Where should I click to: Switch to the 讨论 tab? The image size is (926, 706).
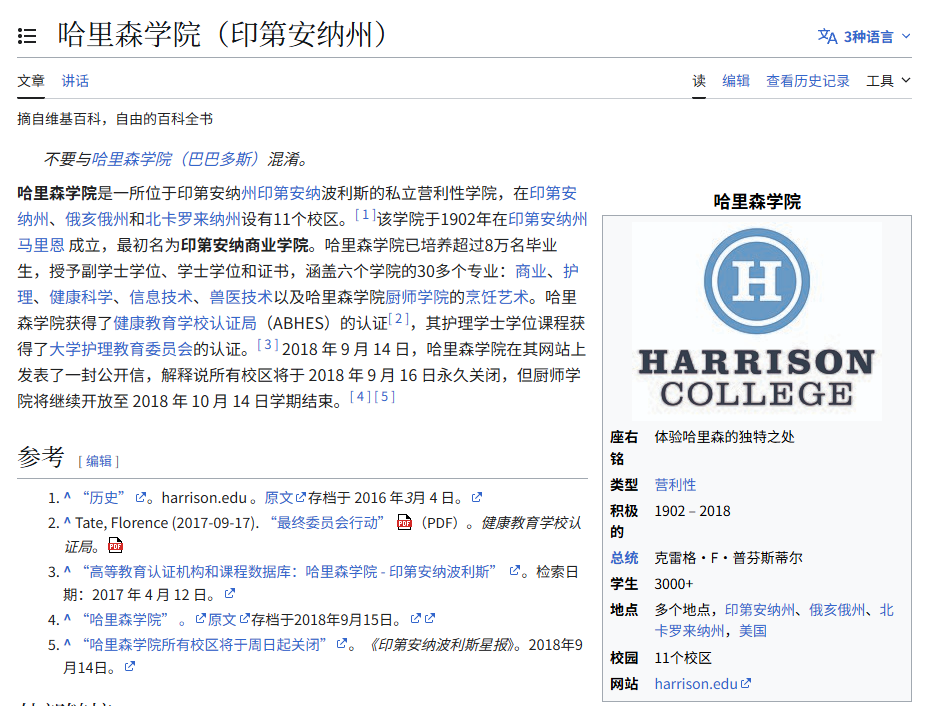pyautogui.click(x=75, y=81)
